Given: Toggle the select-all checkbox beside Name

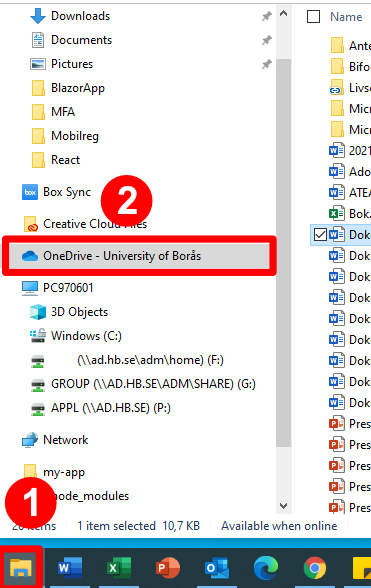Looking at the screenshot, I should coord(313,16).
